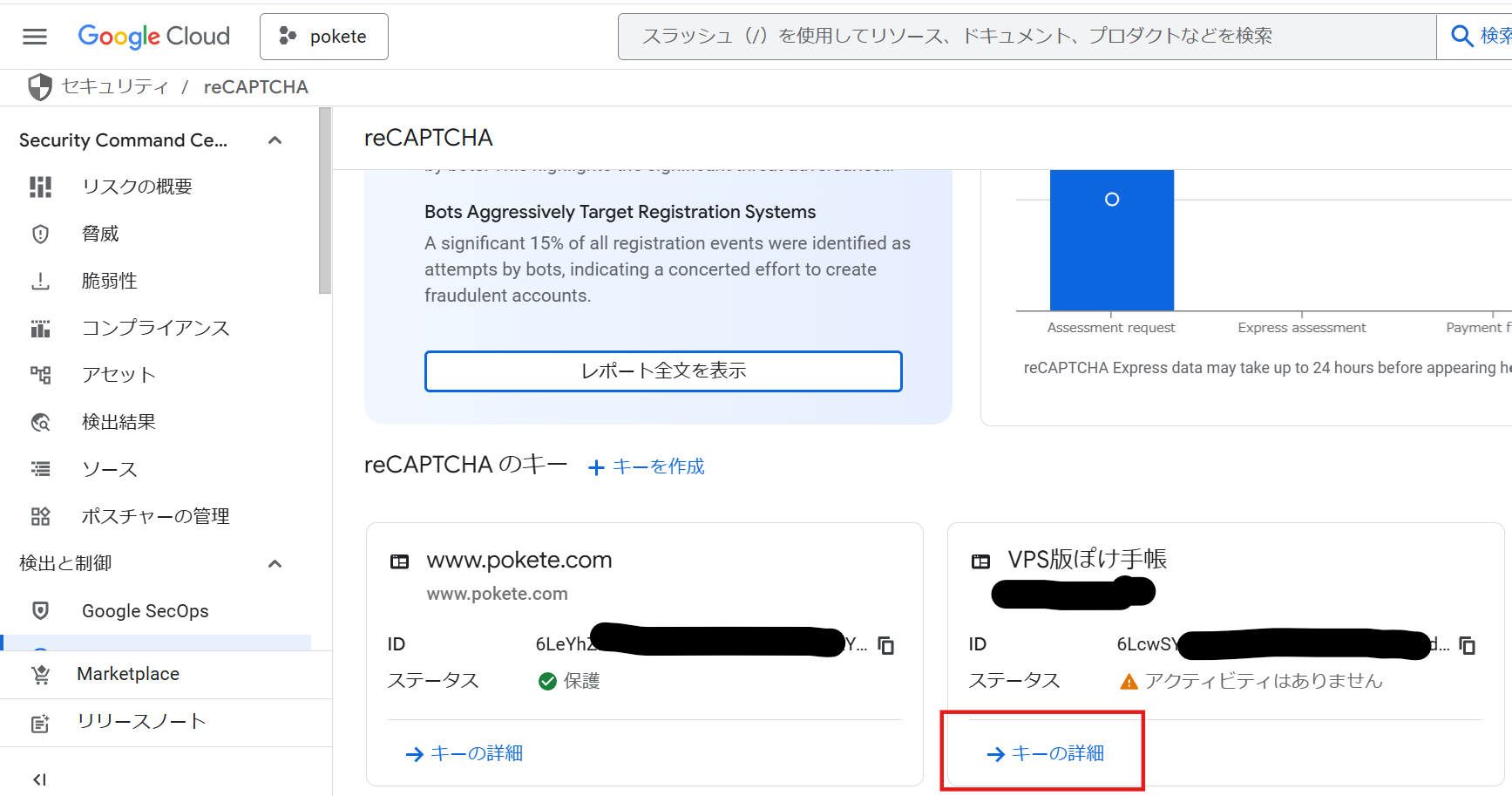This screenshot has width=1512, height=796.
Task: Click the 脅威 shield icon
Action: point(41,234)
